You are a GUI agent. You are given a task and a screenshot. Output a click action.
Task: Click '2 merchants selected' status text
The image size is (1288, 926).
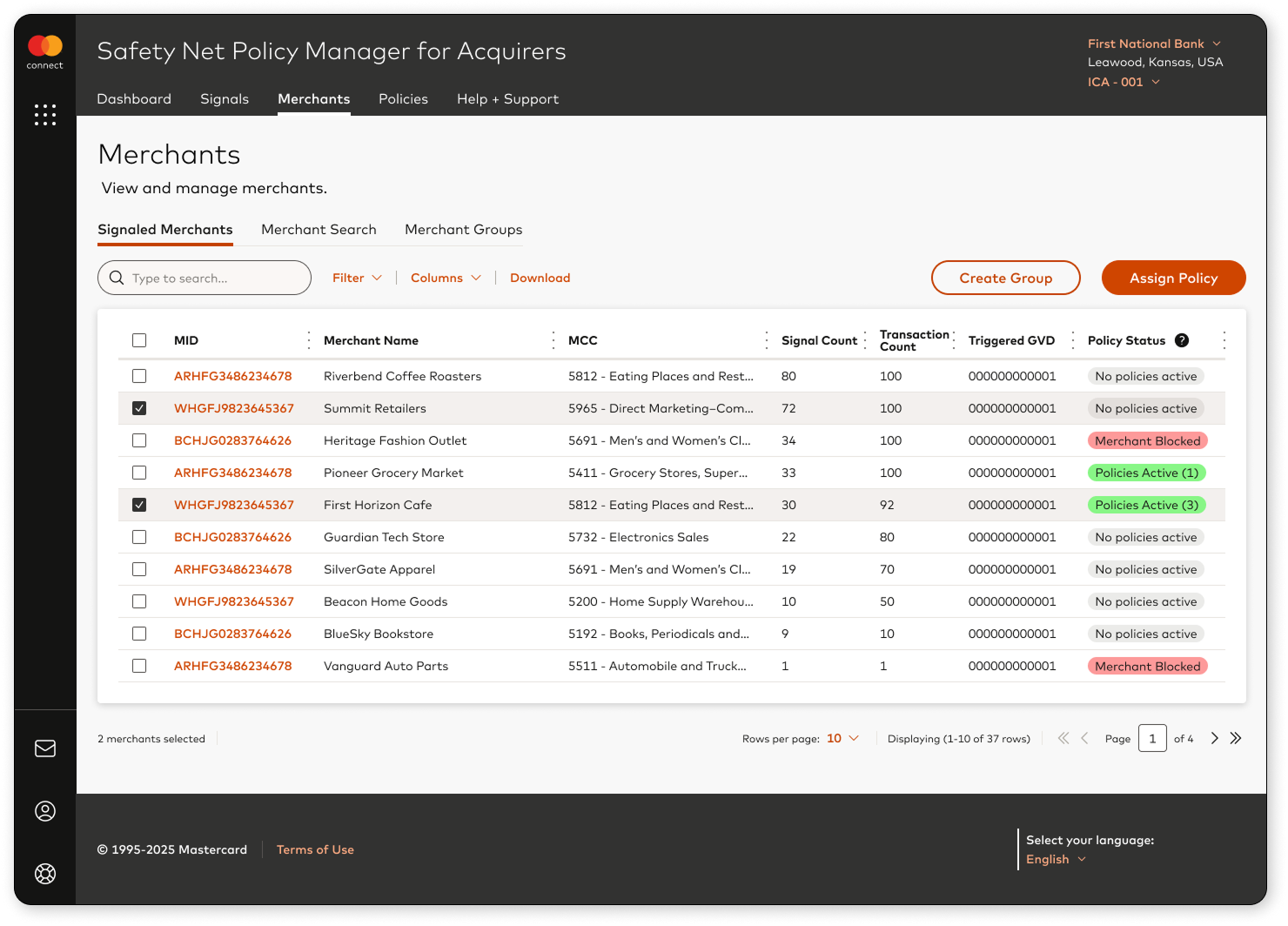pyautogui.click(x=151, y=739)
